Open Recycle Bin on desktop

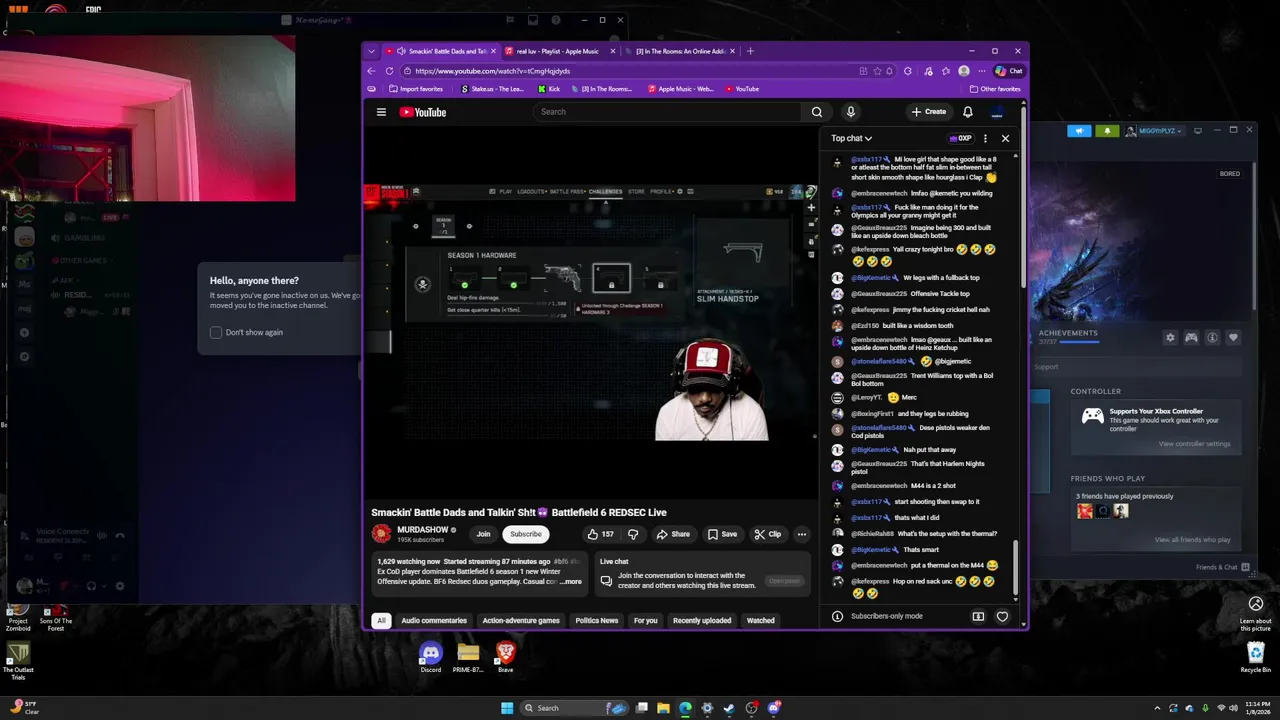(x=1256, y=657)
